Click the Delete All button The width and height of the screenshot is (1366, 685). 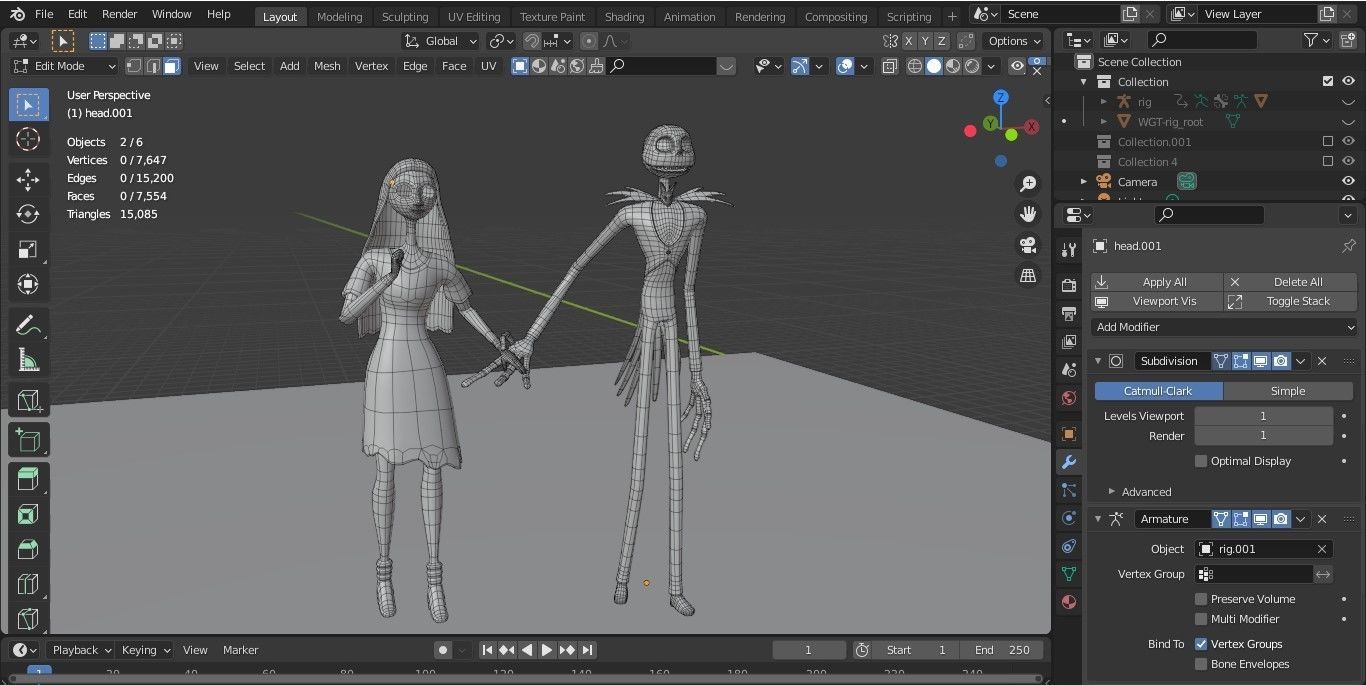click(x=1291, y=282)
